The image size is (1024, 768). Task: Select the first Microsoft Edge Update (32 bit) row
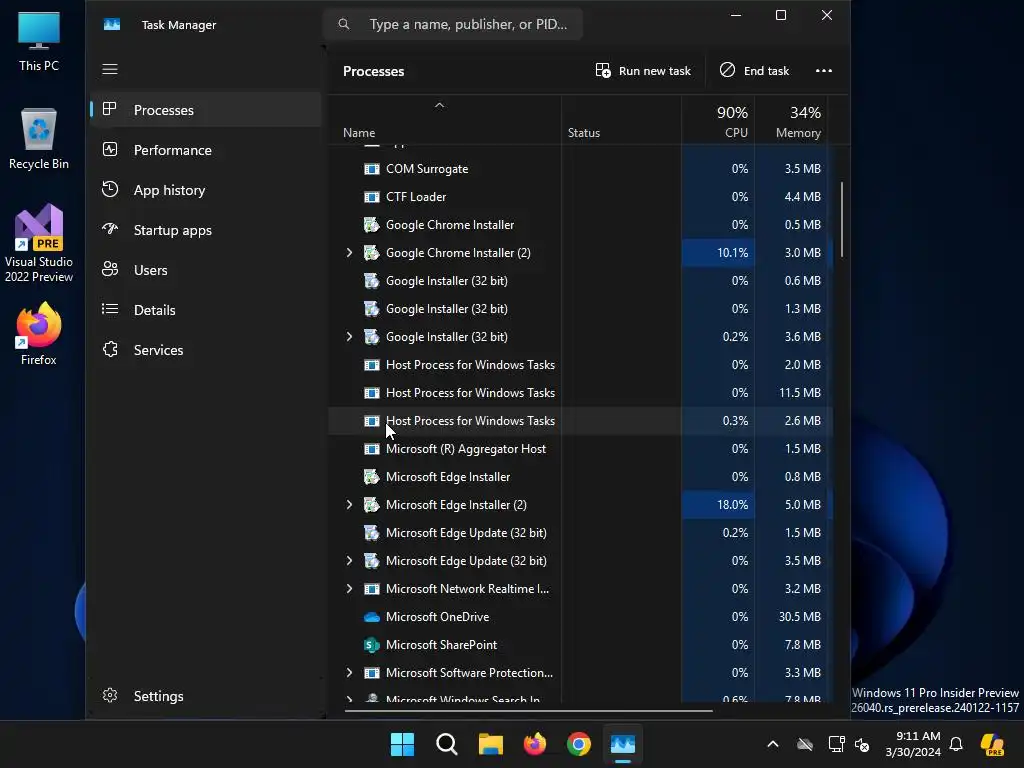580,533
